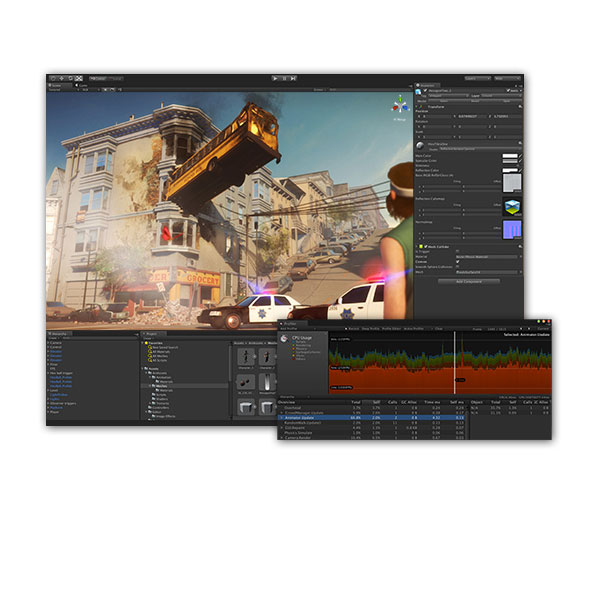
Task: Select the Move tool in the Unity toolbar
Action: [62, 78]
